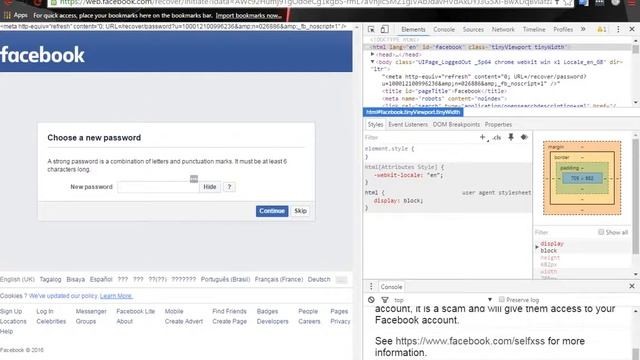This screenshot has width=640, height=360.
Task: Open the Timeline tab
Action: tap(534, 29)
